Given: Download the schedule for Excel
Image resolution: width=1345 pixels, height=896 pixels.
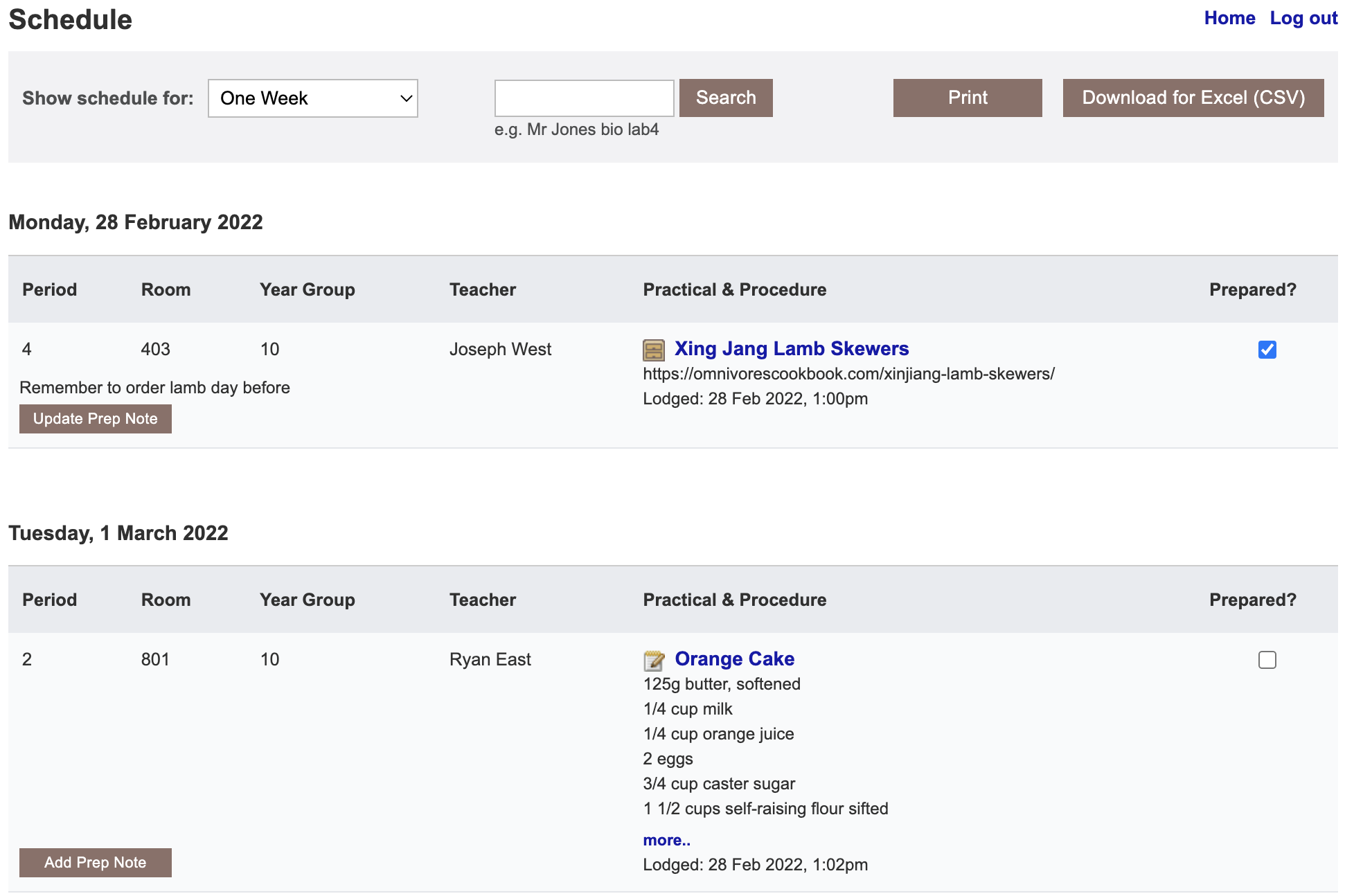Looking at the screenshot, I should tap(1193, 98).
